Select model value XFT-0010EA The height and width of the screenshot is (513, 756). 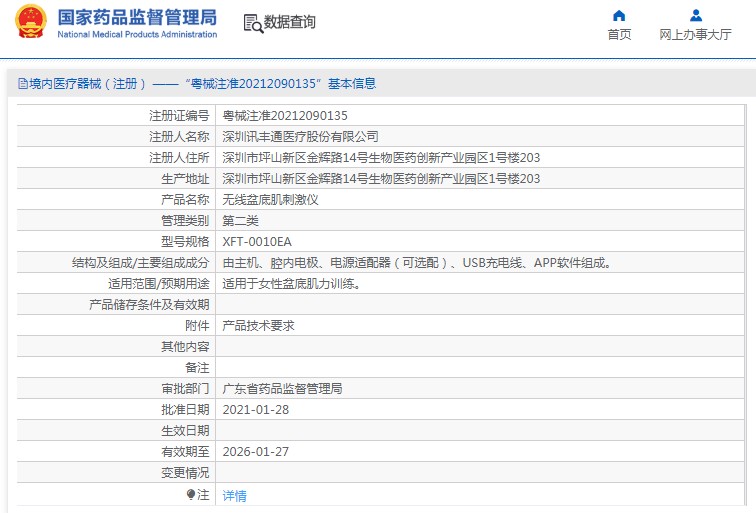pos(256,242)
